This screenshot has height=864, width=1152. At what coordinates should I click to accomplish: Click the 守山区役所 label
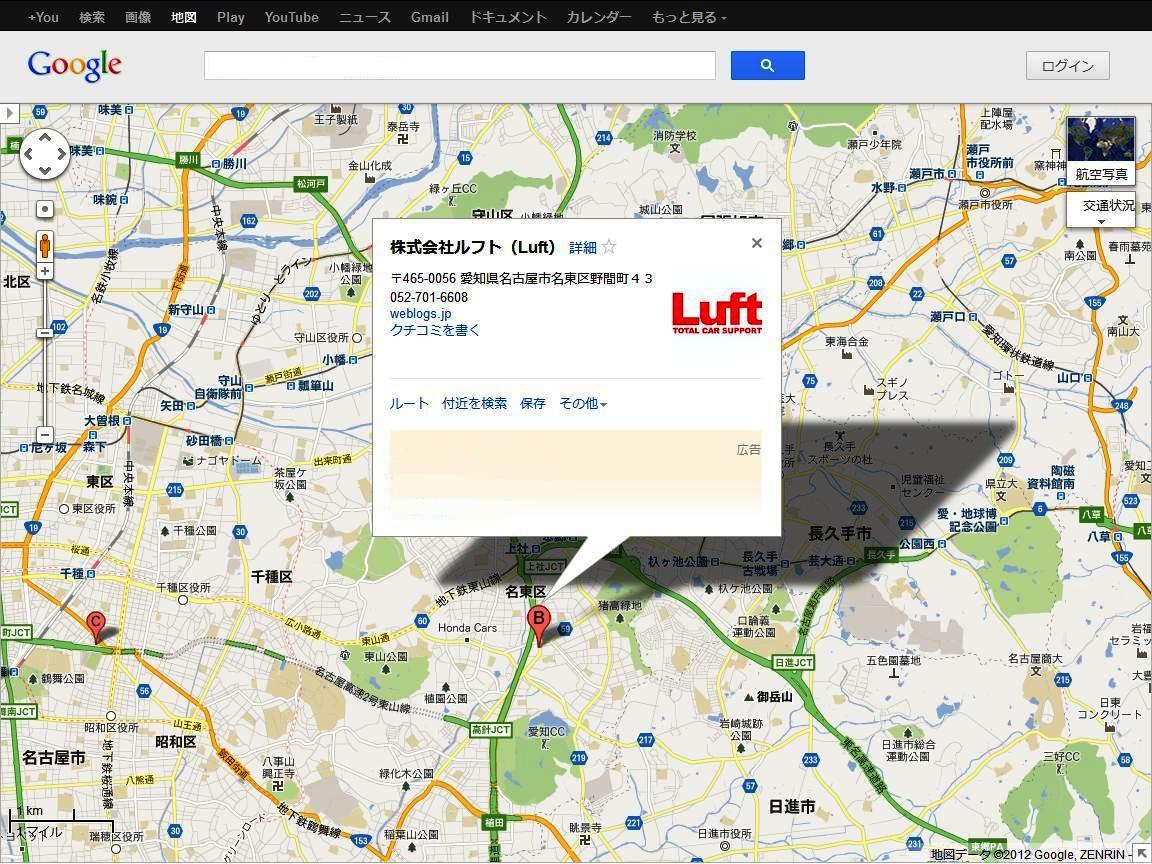click(321, 338)
